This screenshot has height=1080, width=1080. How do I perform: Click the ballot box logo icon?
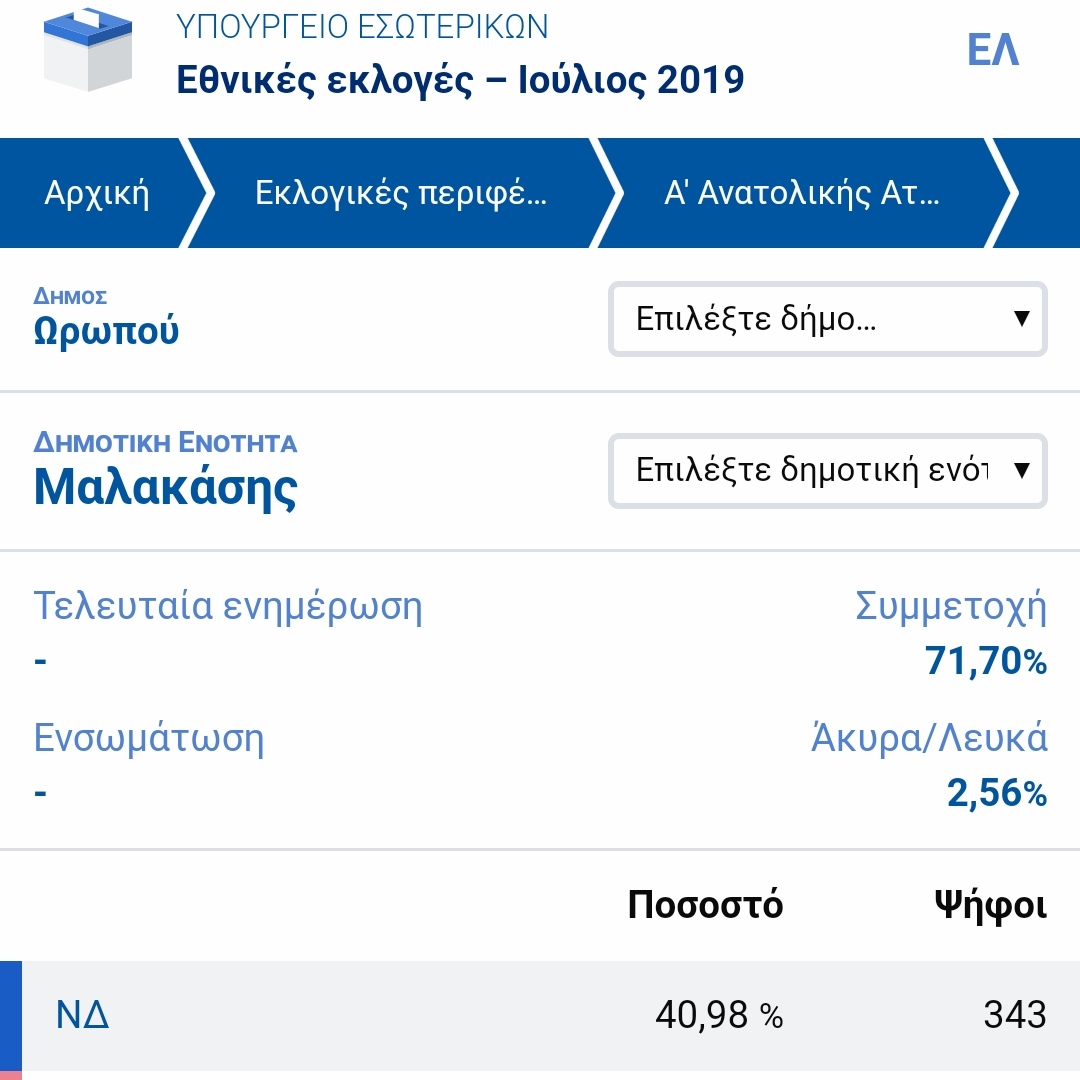tap(88, 52)
